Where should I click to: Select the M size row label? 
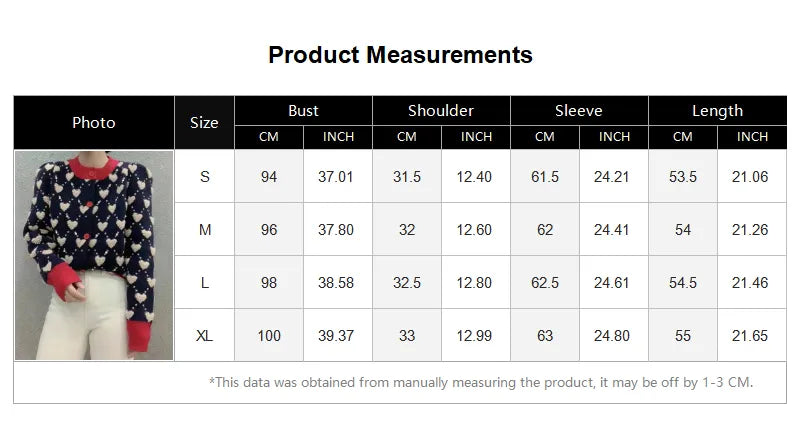[x=205, y=230]
